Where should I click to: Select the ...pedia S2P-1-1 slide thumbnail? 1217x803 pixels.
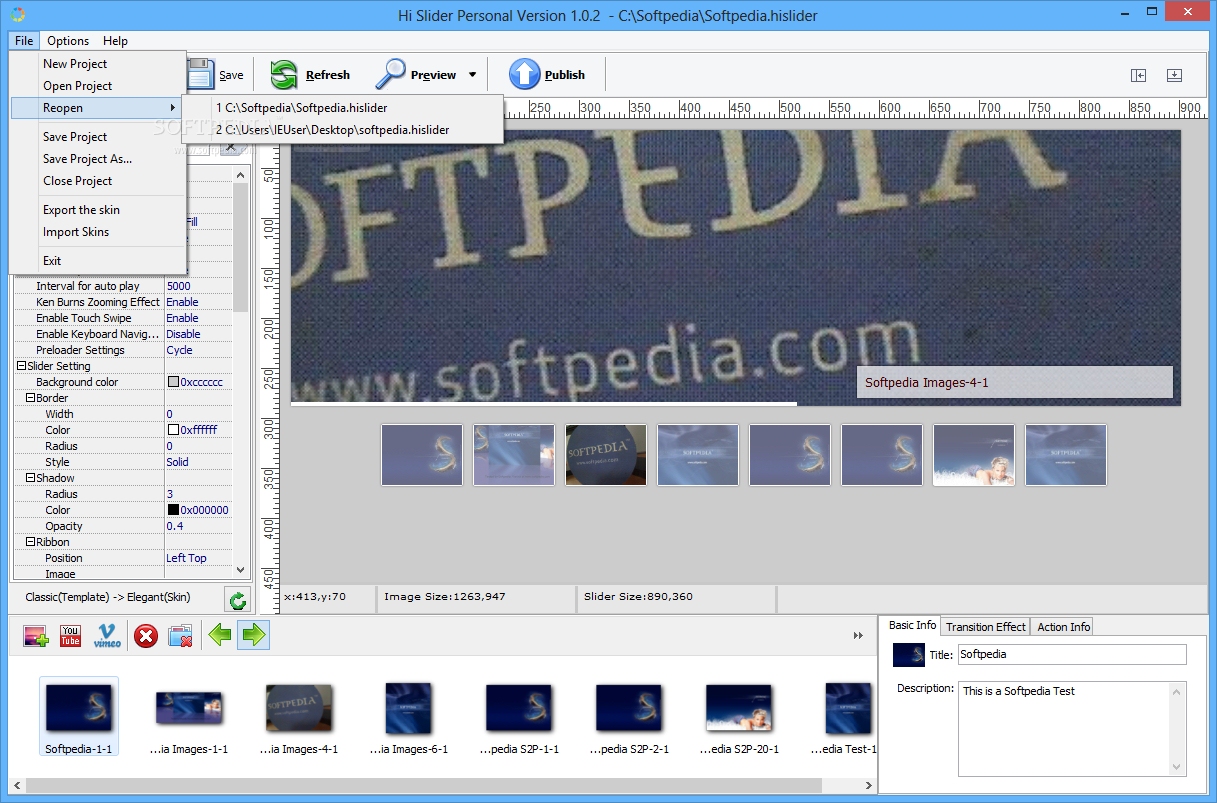coord(519,716)
